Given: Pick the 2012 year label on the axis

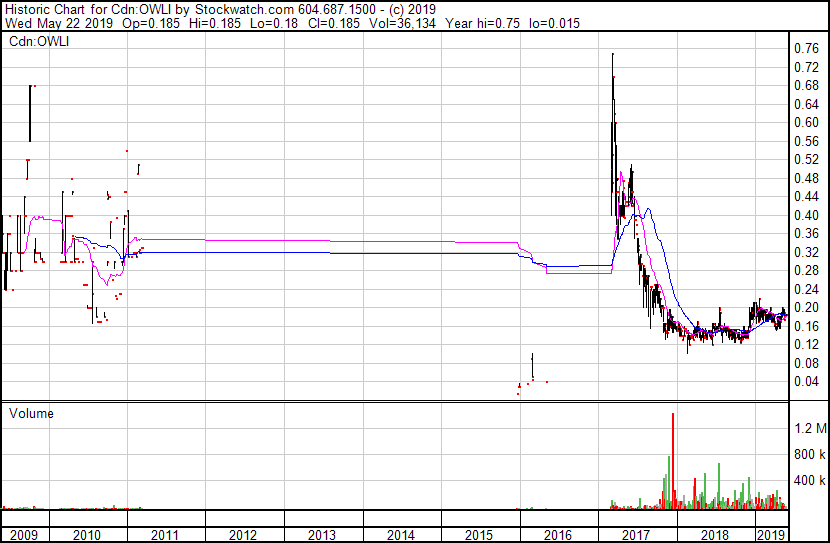Looking at the screenshot, I should click(244, 535).
